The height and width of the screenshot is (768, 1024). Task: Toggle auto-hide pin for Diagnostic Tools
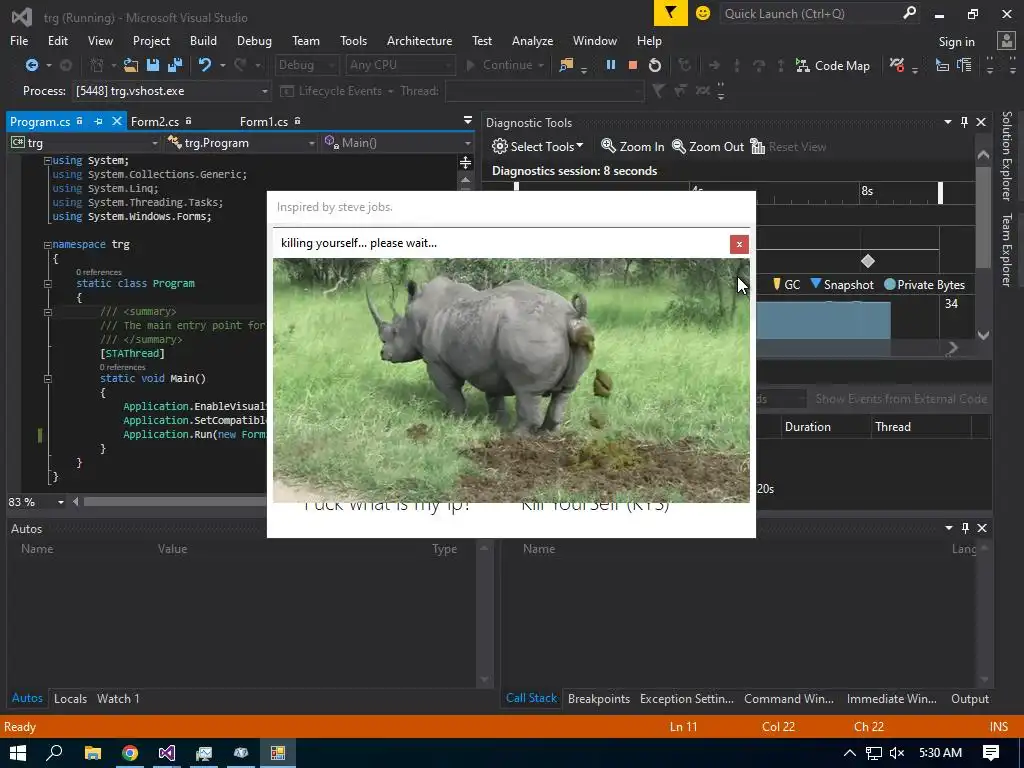tap(964, 122)
